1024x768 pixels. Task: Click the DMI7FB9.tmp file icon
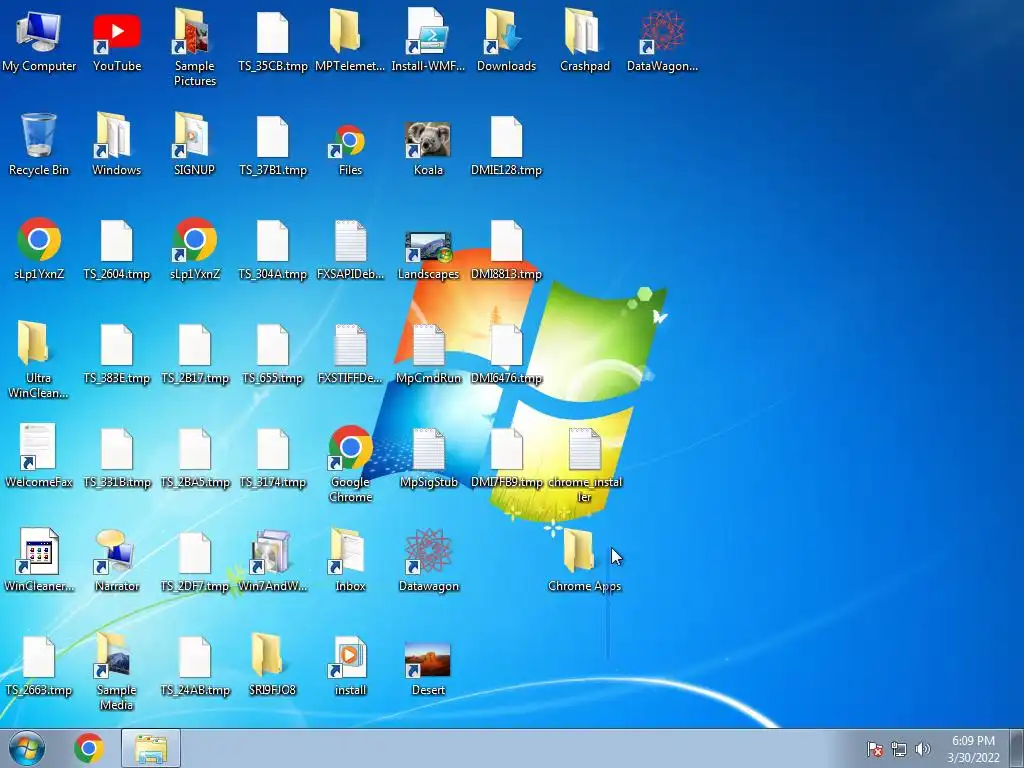click(506, 449)
